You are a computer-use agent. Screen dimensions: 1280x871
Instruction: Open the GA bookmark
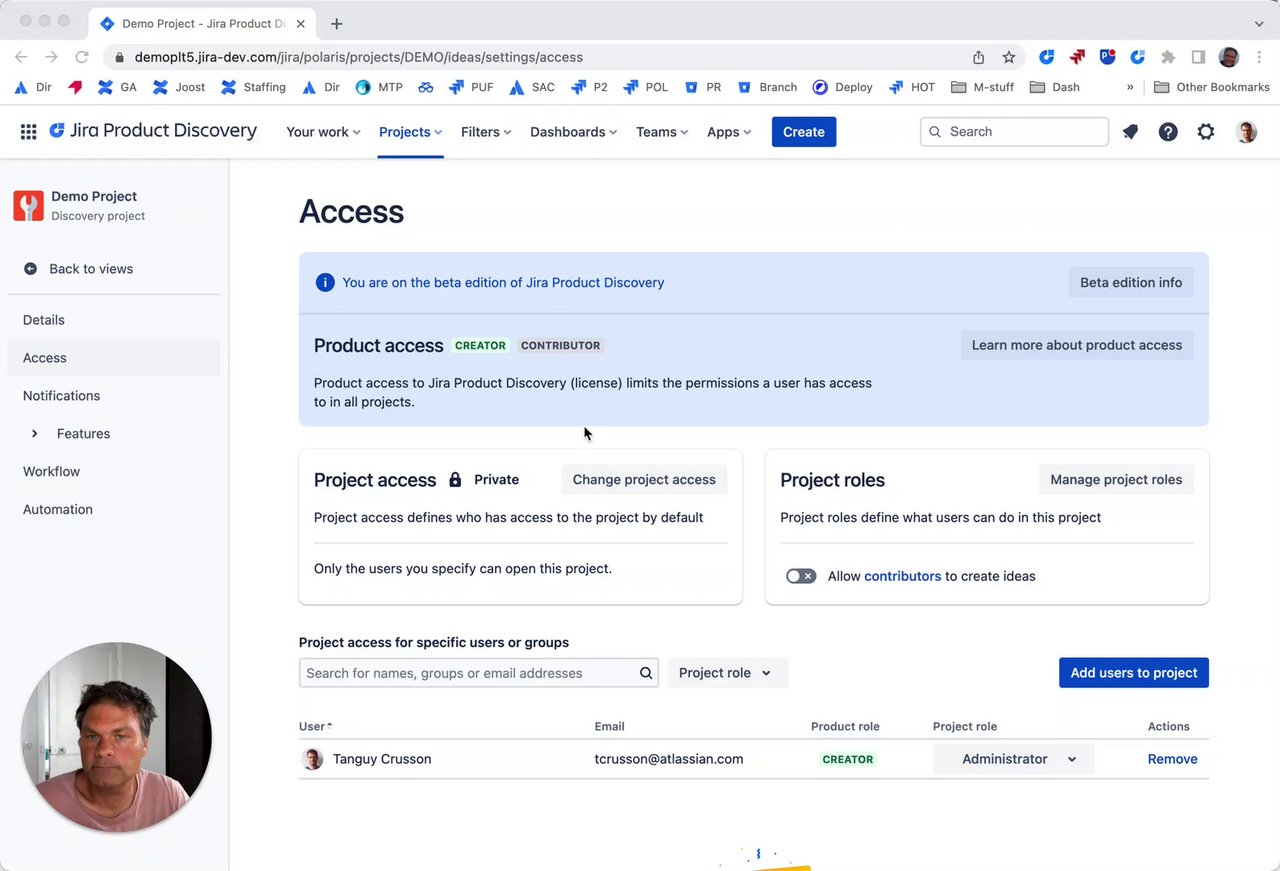point(117,87)
